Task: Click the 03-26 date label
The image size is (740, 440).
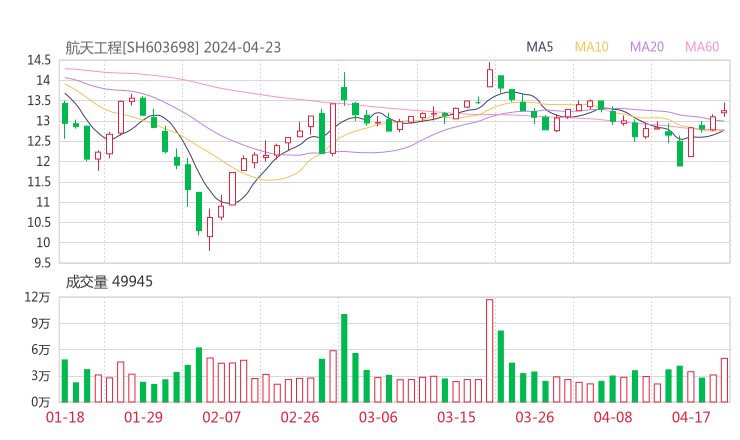Action: pos(535,417)
